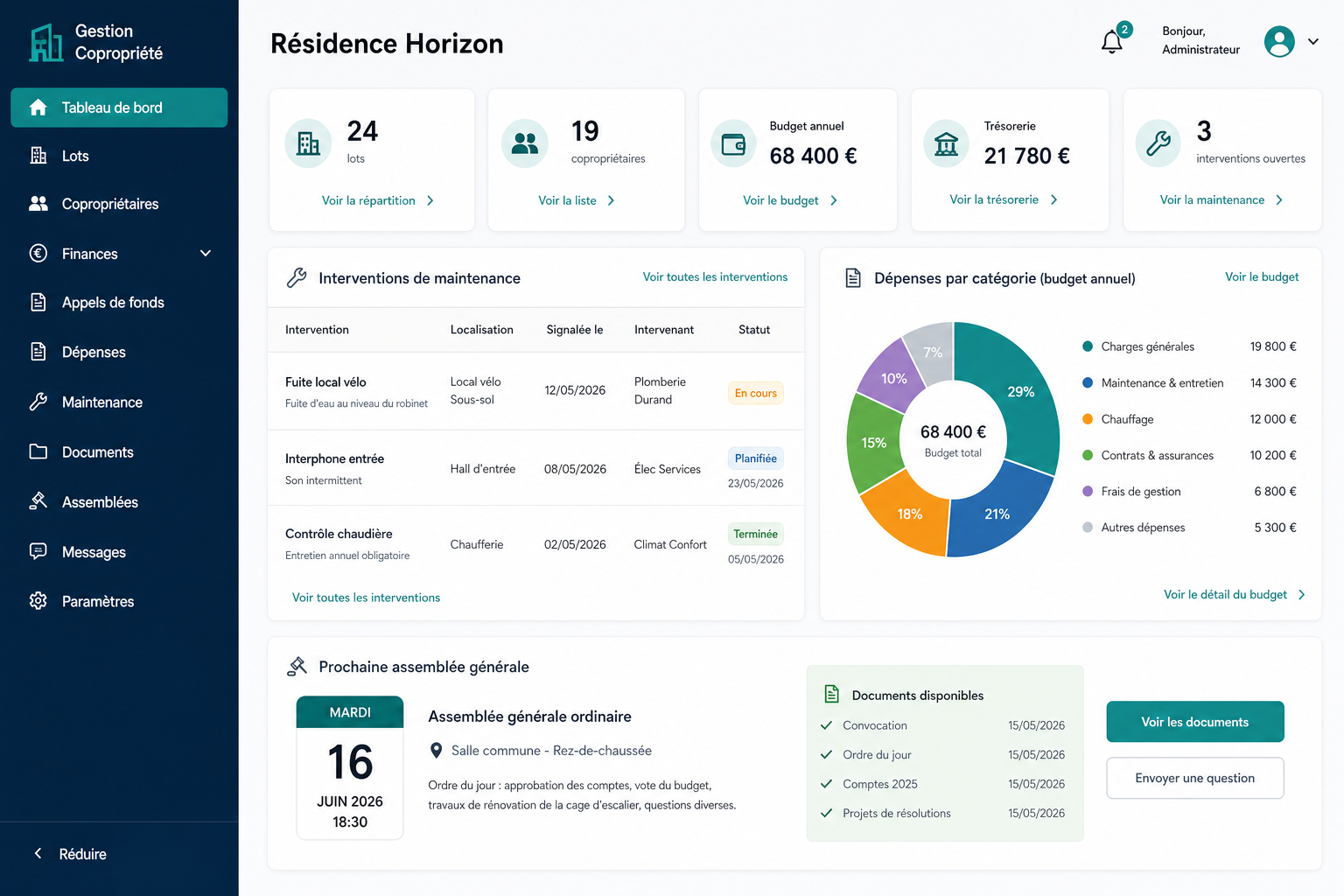Click the chevron next to Voir la liste

[x=611, y=200]
